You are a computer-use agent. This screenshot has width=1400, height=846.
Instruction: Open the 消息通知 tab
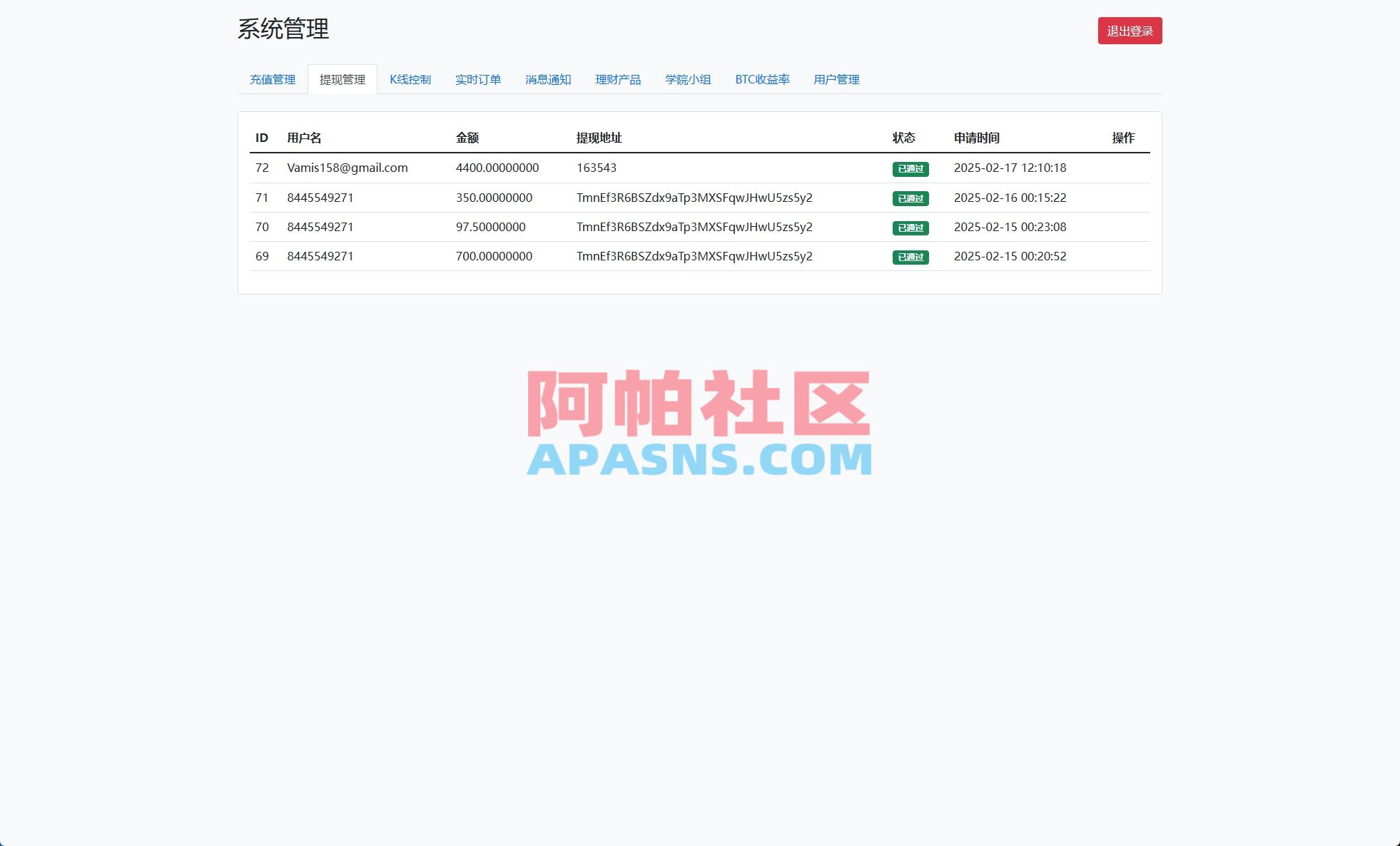(x=548, y=80)
